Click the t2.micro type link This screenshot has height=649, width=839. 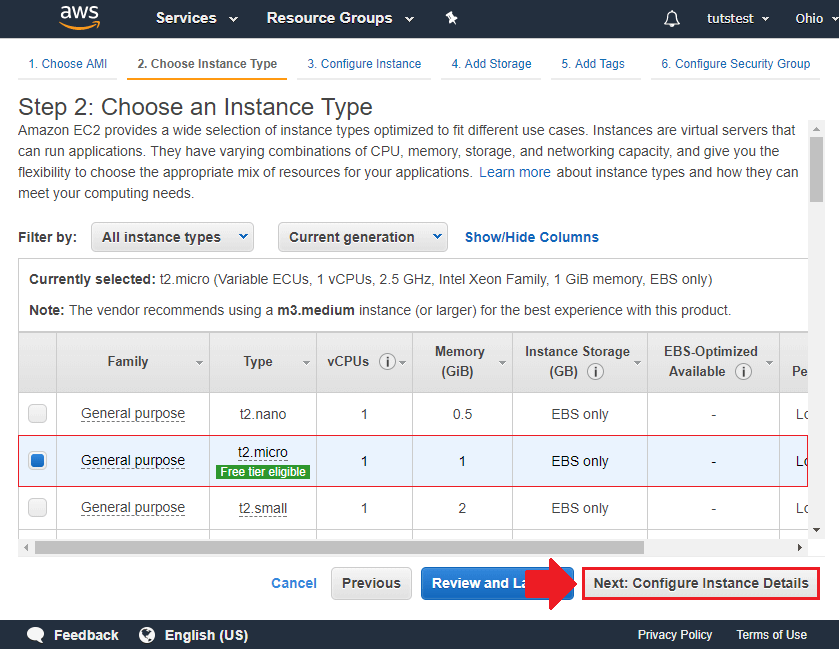coord(263,453)
